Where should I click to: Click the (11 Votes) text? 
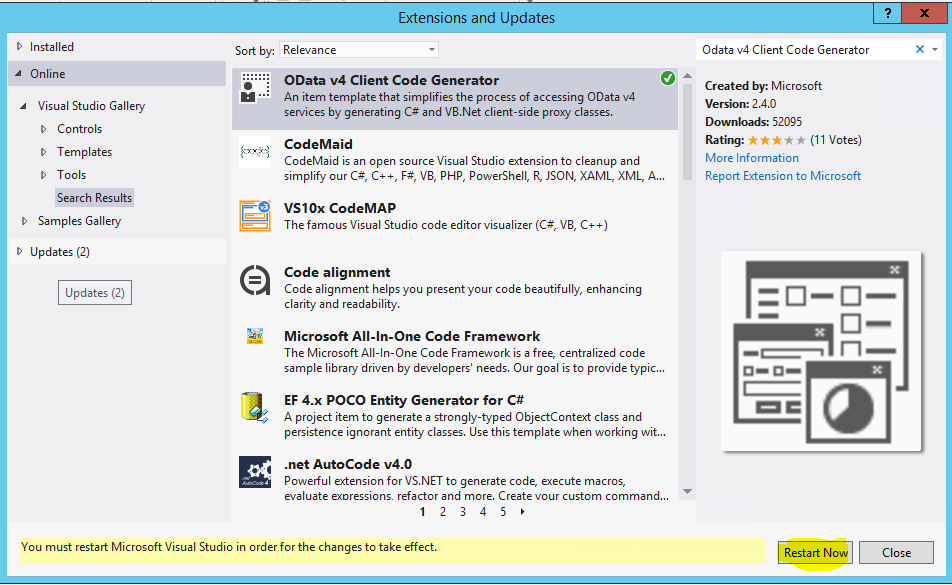pyautogui.click(x=836, y=140)
